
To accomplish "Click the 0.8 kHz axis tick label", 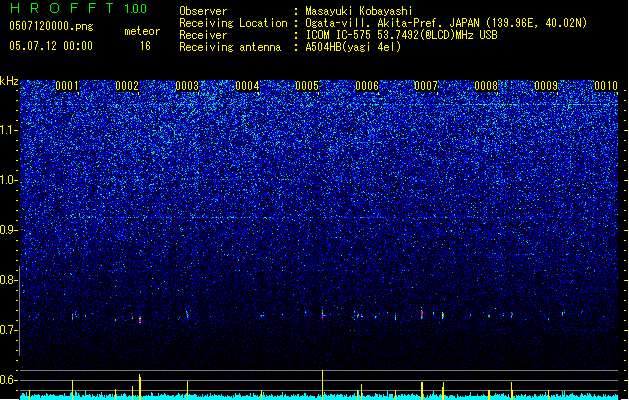I will (x=9, y=280).
